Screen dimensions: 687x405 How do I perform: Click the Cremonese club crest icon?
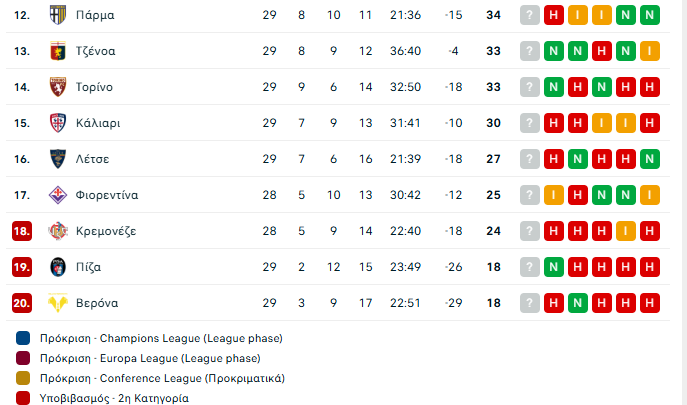pos(57,231)
